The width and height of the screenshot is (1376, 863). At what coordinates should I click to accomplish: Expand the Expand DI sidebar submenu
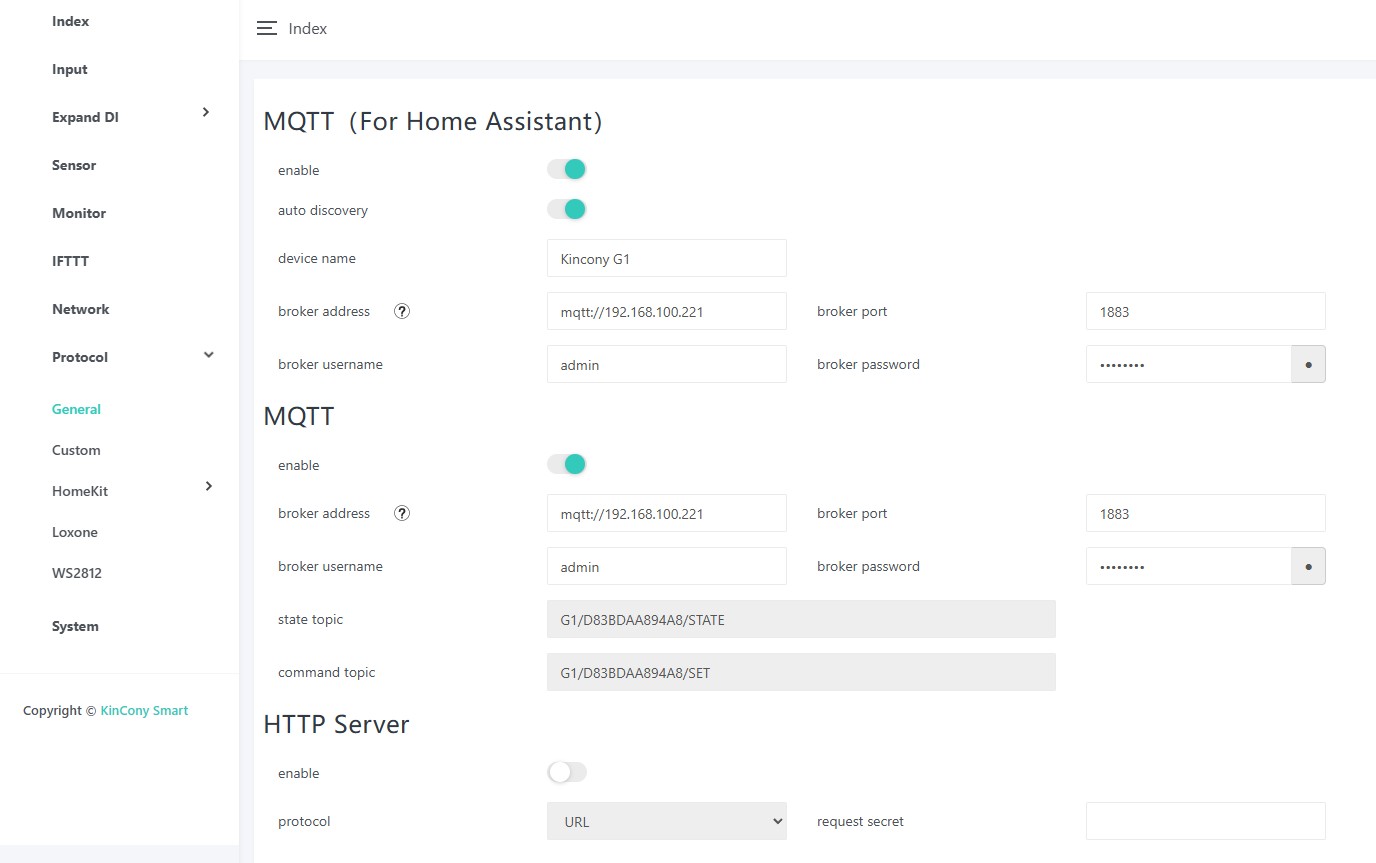206,113
